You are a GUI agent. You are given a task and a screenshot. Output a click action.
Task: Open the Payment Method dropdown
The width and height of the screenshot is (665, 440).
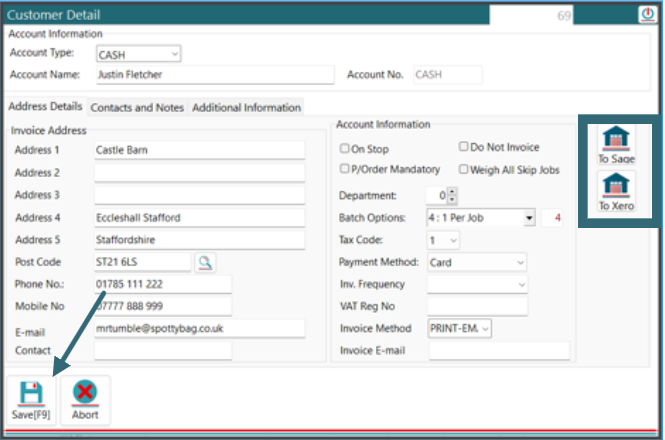pyautogui.click(x=520, y=263)
